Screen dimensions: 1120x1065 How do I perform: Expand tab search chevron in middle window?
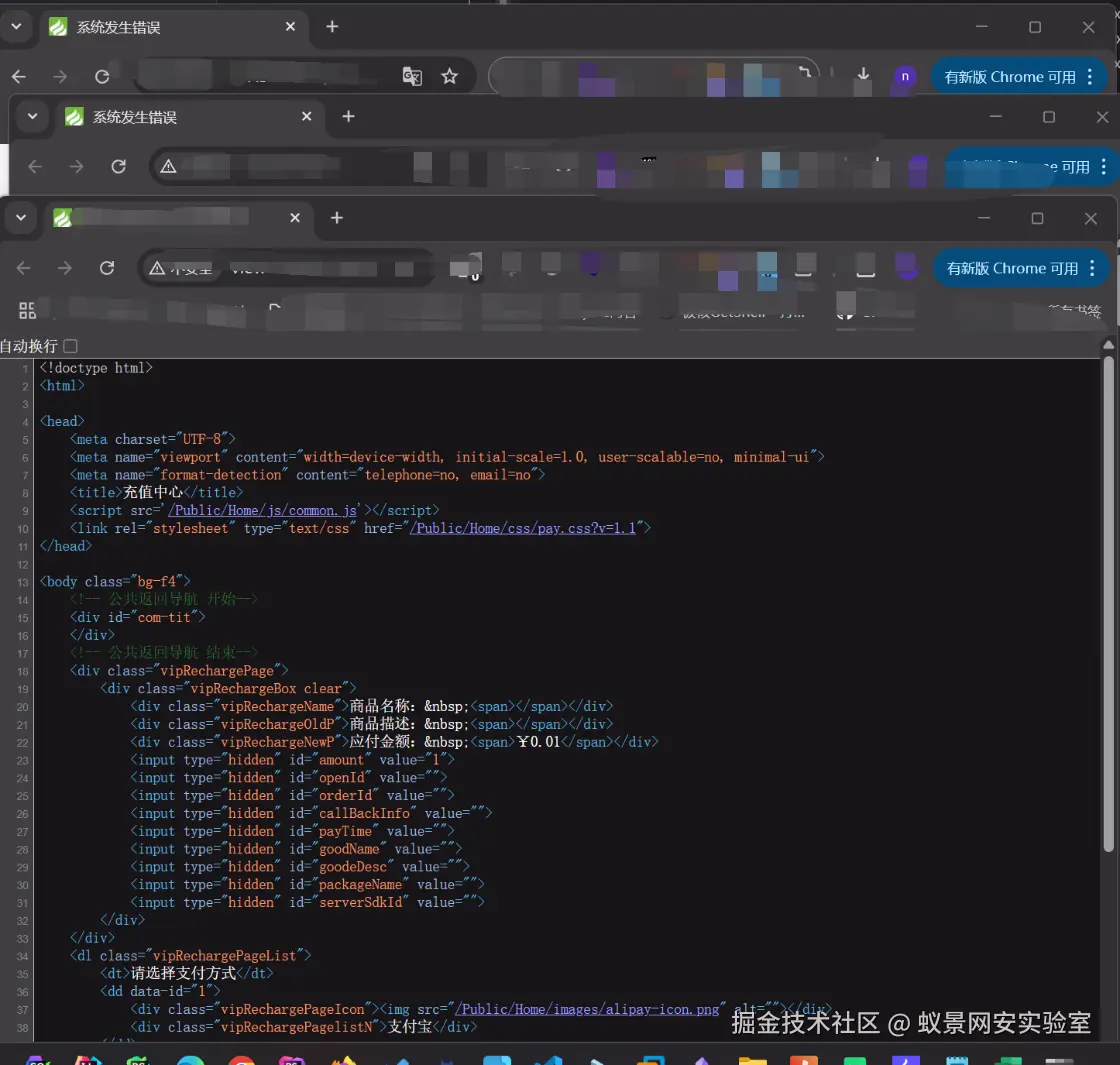(32, 116)
